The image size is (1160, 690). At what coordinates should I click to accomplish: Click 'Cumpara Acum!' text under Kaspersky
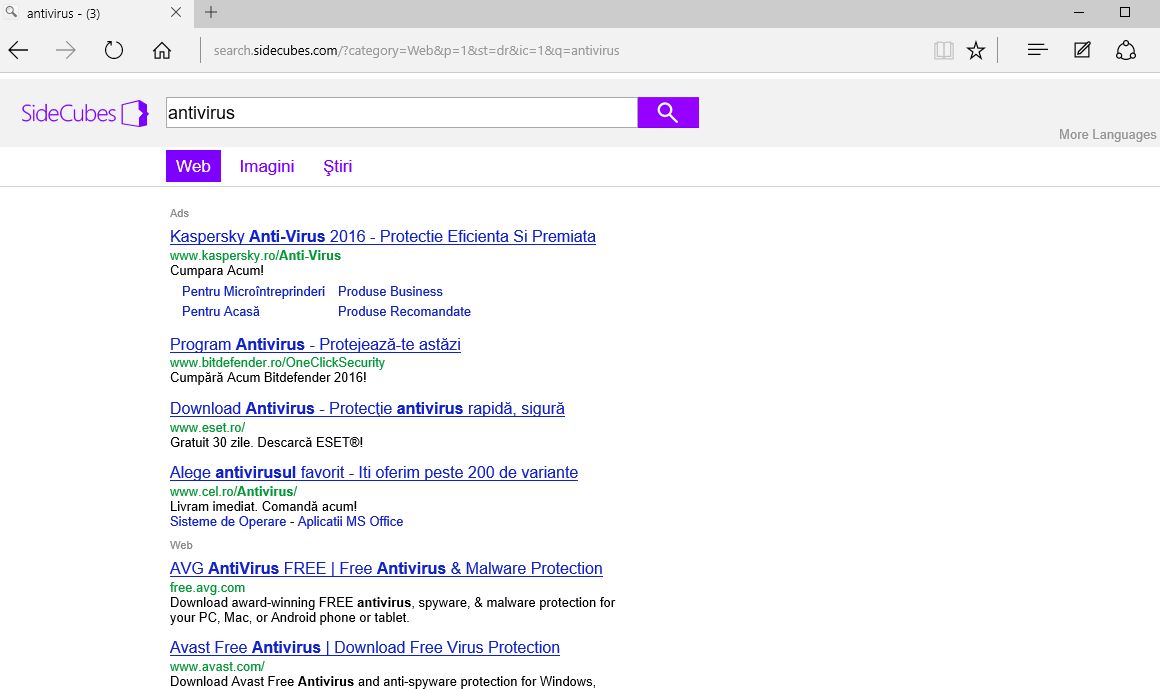pyautogui.click(x=217, y=271)
